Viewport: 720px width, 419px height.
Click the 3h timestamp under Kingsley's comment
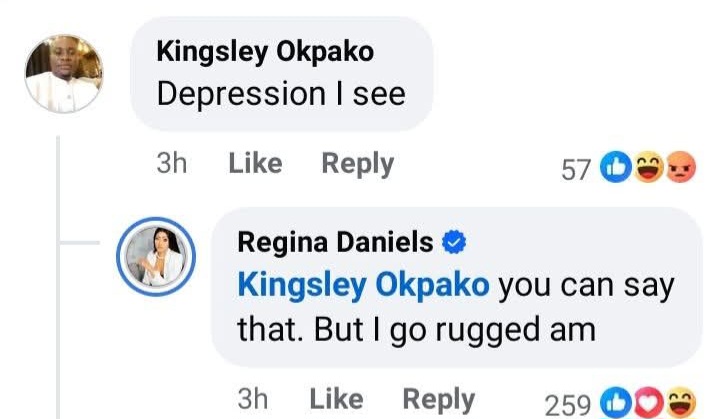click(172, 164)
